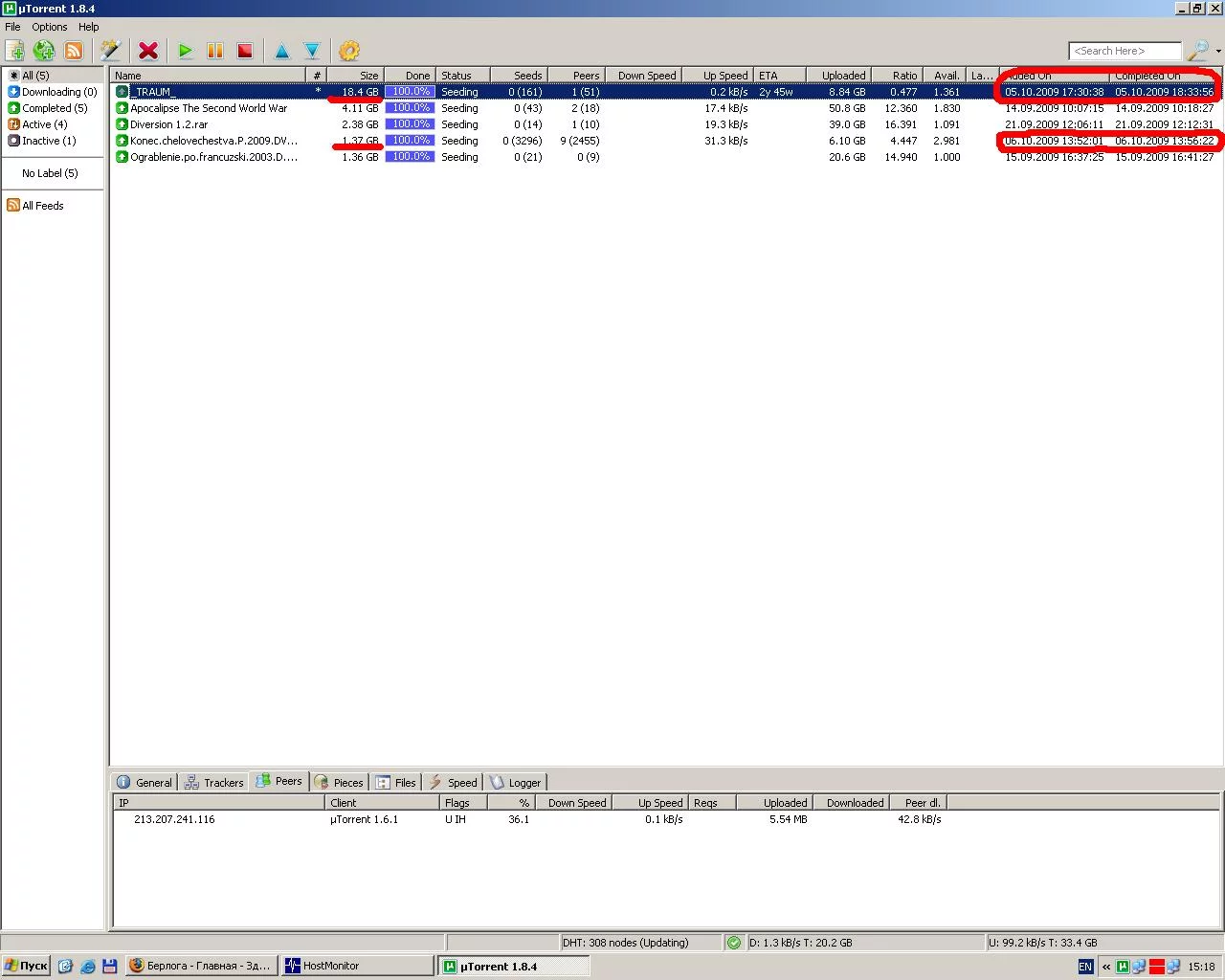The width and height of the screenshot is (1225, 980).
Task: Select the Diversion 1.2.rar torrent
Action: pyautogui.click(x=666, y=124)
